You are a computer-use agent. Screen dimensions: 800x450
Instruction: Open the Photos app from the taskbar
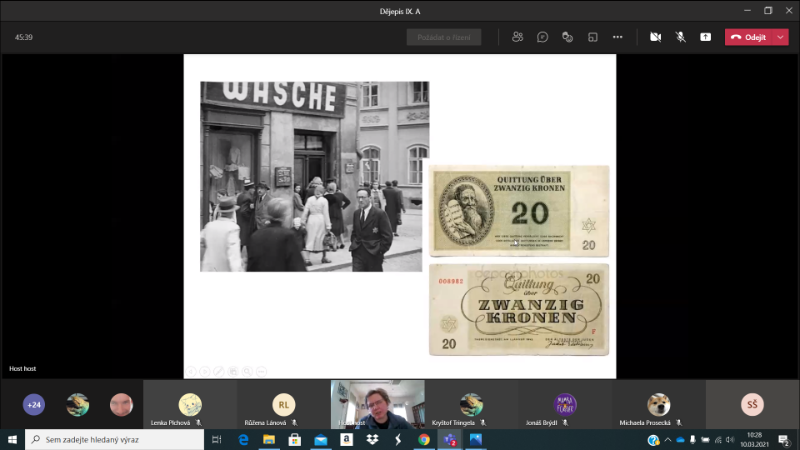coord(476,439)
